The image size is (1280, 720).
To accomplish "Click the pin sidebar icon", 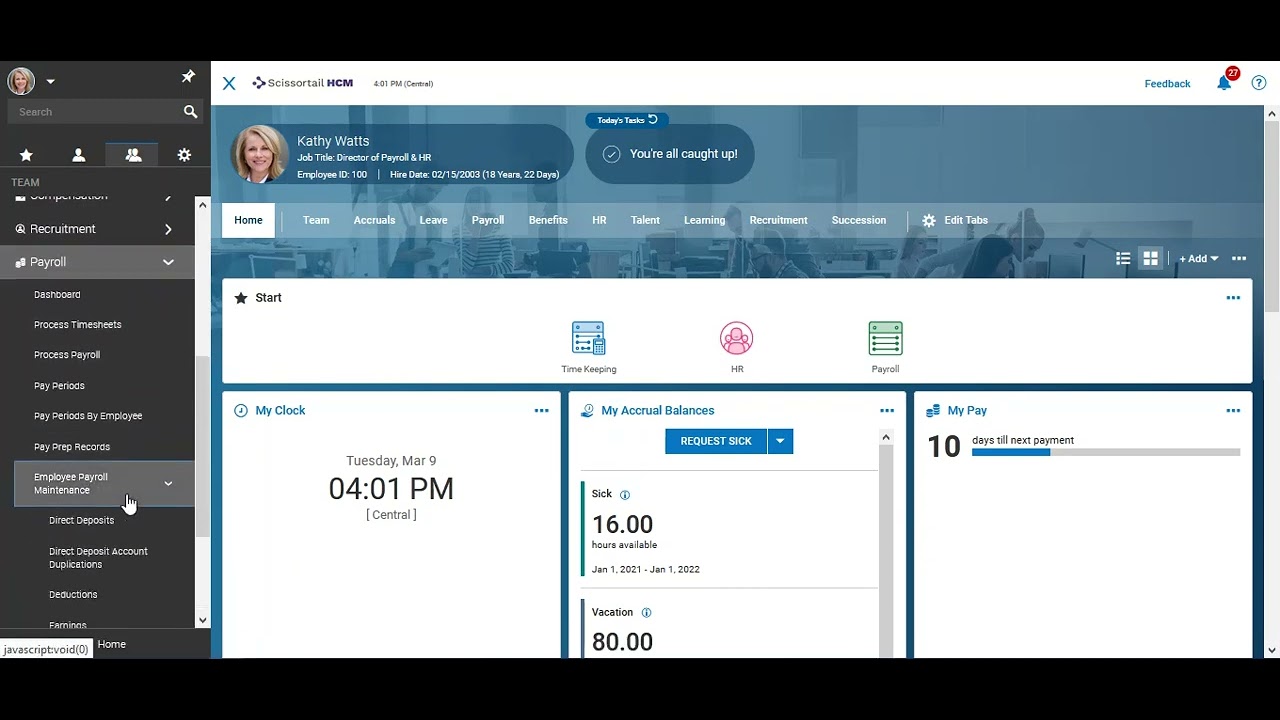I will [x=188, y=77].
